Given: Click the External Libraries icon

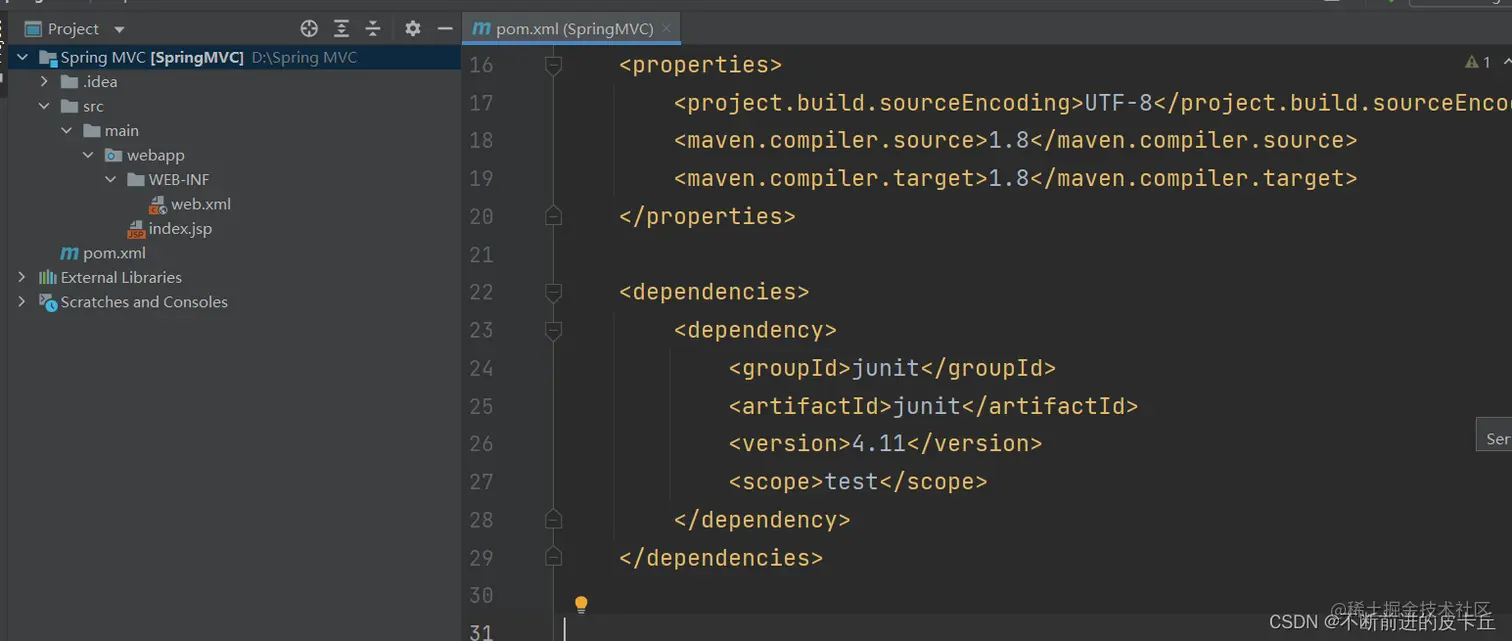Looking at the screenshot, I should pos(47,277).
